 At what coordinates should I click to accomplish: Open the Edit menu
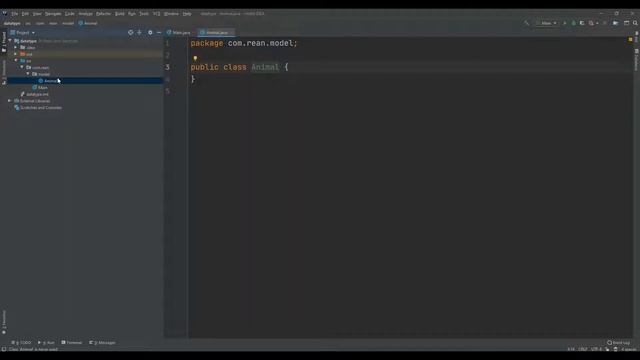point(25,13)
